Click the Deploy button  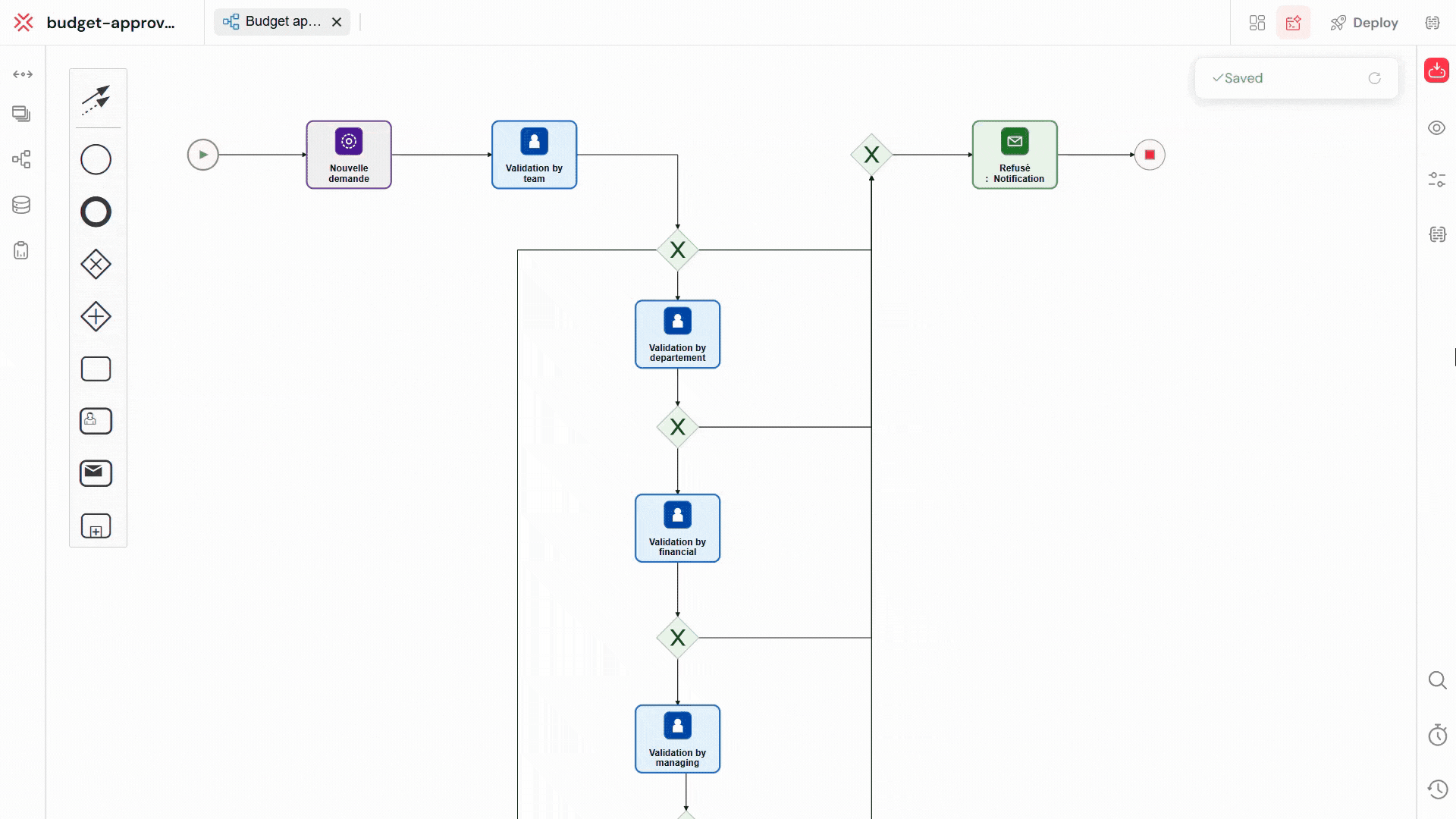coord(1363,23)
